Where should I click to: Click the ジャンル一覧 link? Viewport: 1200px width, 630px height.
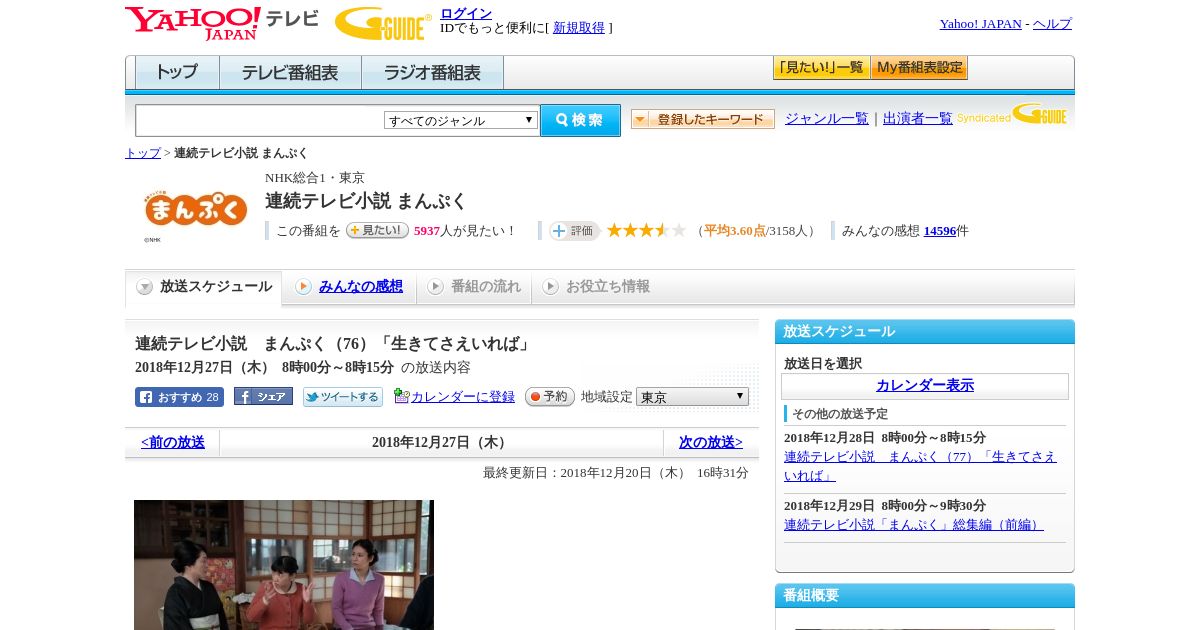pyautogui.click(x=827, y=118)
